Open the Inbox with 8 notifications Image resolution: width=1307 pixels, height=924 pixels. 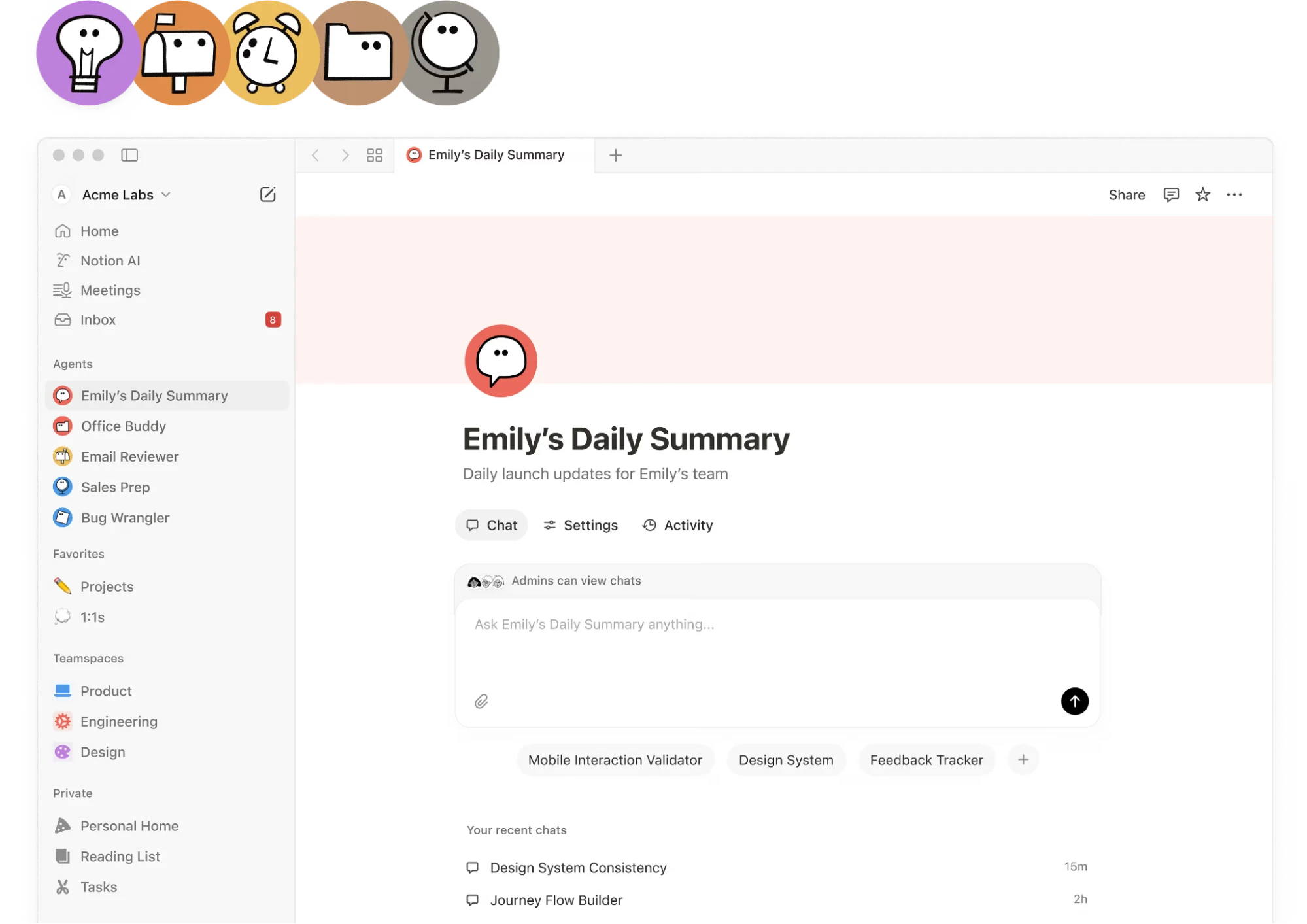98,320
